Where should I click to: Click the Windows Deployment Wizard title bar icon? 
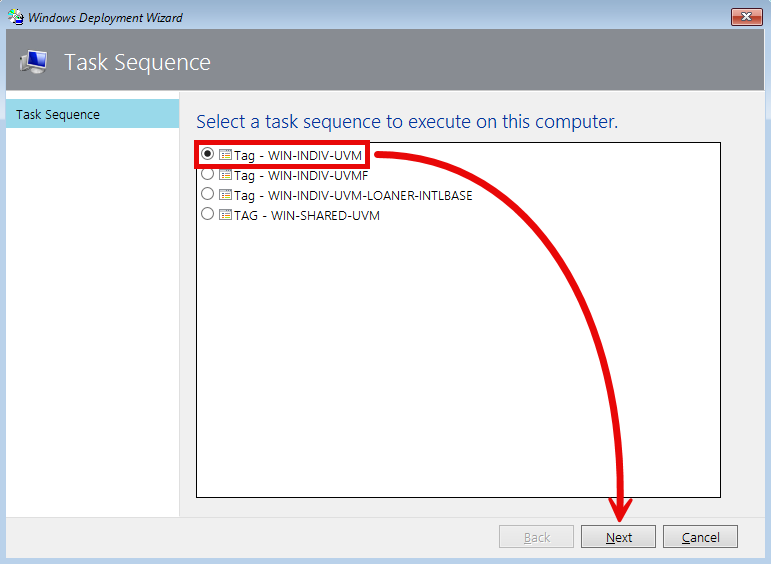[x=16, y=17]
